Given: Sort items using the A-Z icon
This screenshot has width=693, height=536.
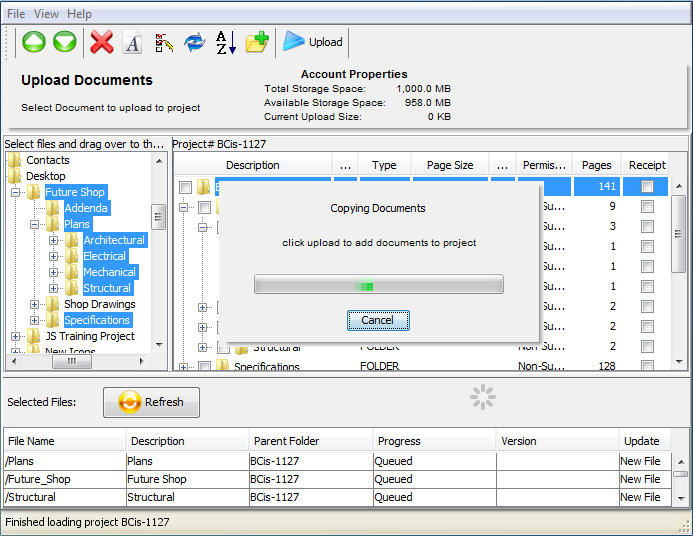Looking at the screenshot, I should (226, 42).
